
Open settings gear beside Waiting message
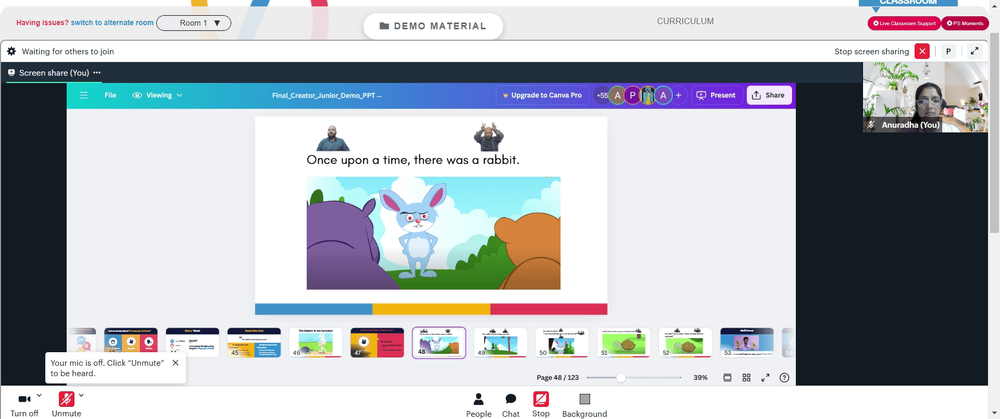pos(11,52)
